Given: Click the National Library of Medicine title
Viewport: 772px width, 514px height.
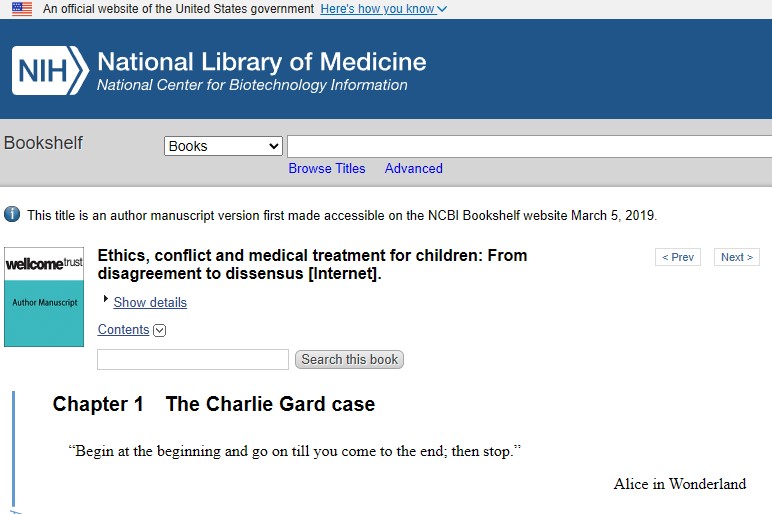Looking at the screenshot, I should tap(261, 62).
